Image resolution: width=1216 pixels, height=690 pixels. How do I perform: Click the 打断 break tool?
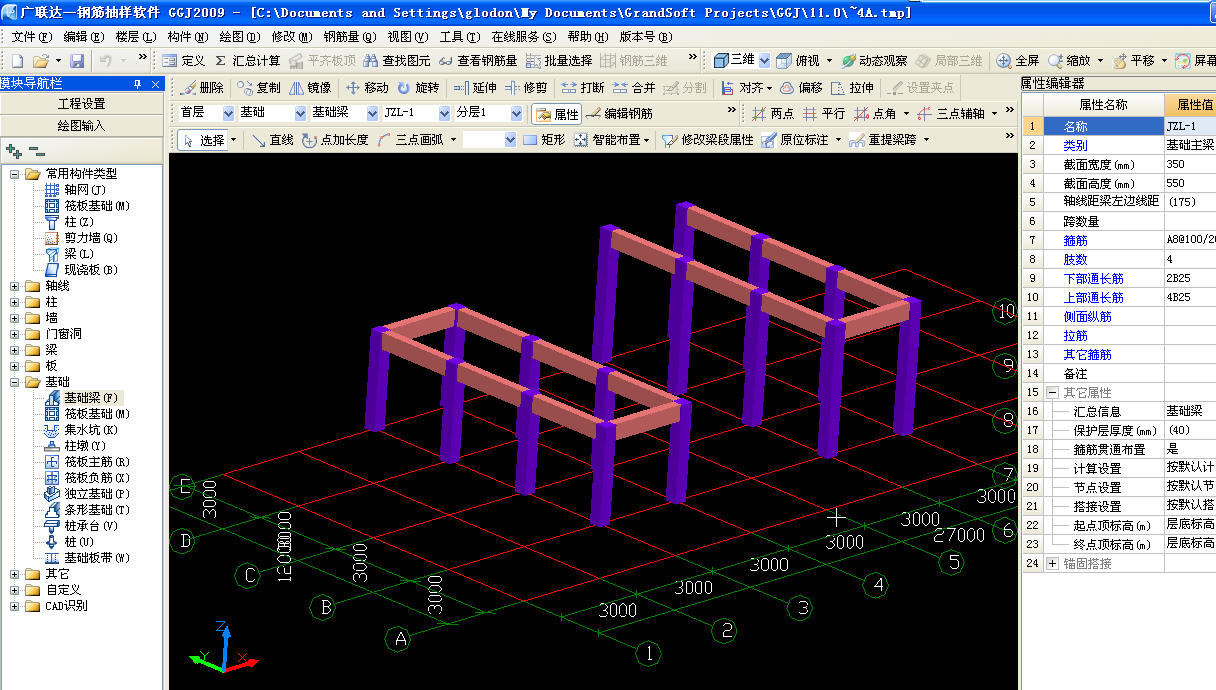click(x=582, y=88)
